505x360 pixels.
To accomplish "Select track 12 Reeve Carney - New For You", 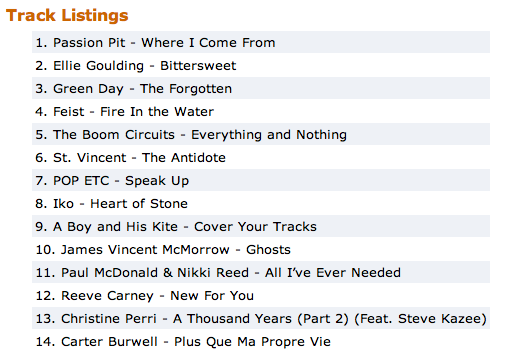I will point(261,295).
